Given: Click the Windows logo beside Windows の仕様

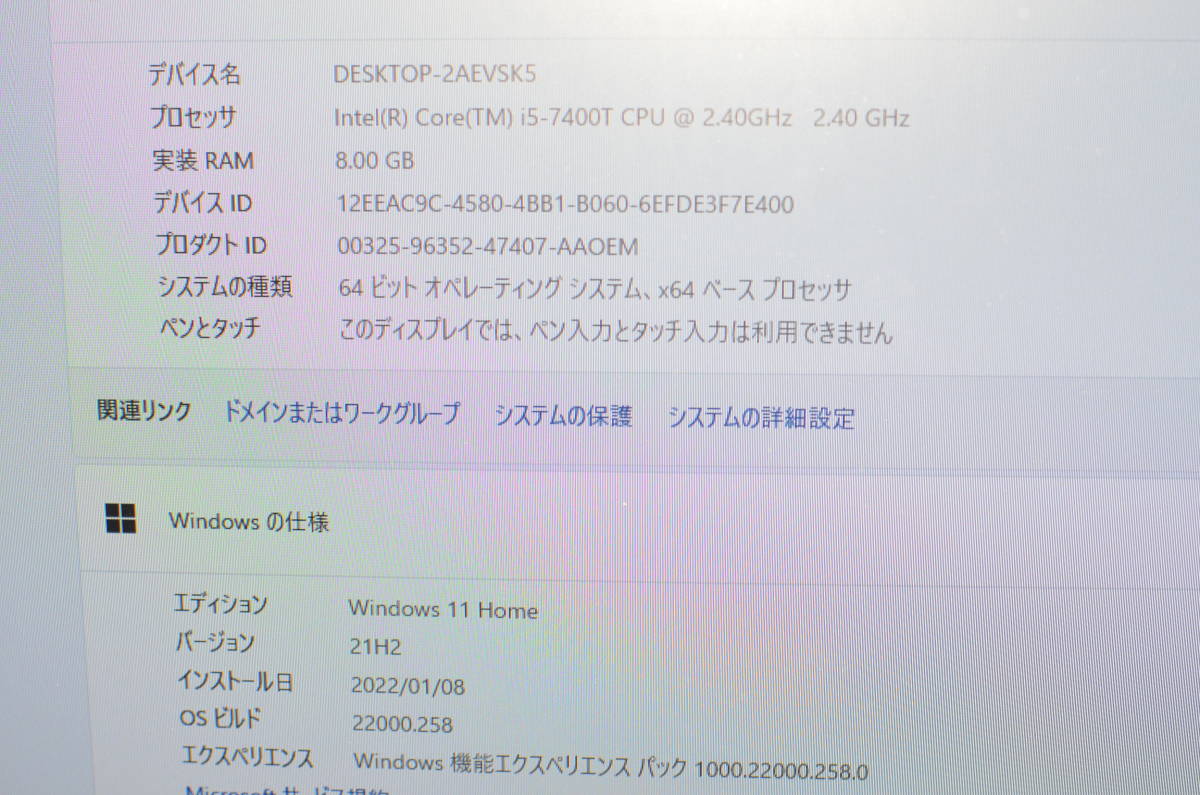Looking at the screenshot, I should coord(121,518).
